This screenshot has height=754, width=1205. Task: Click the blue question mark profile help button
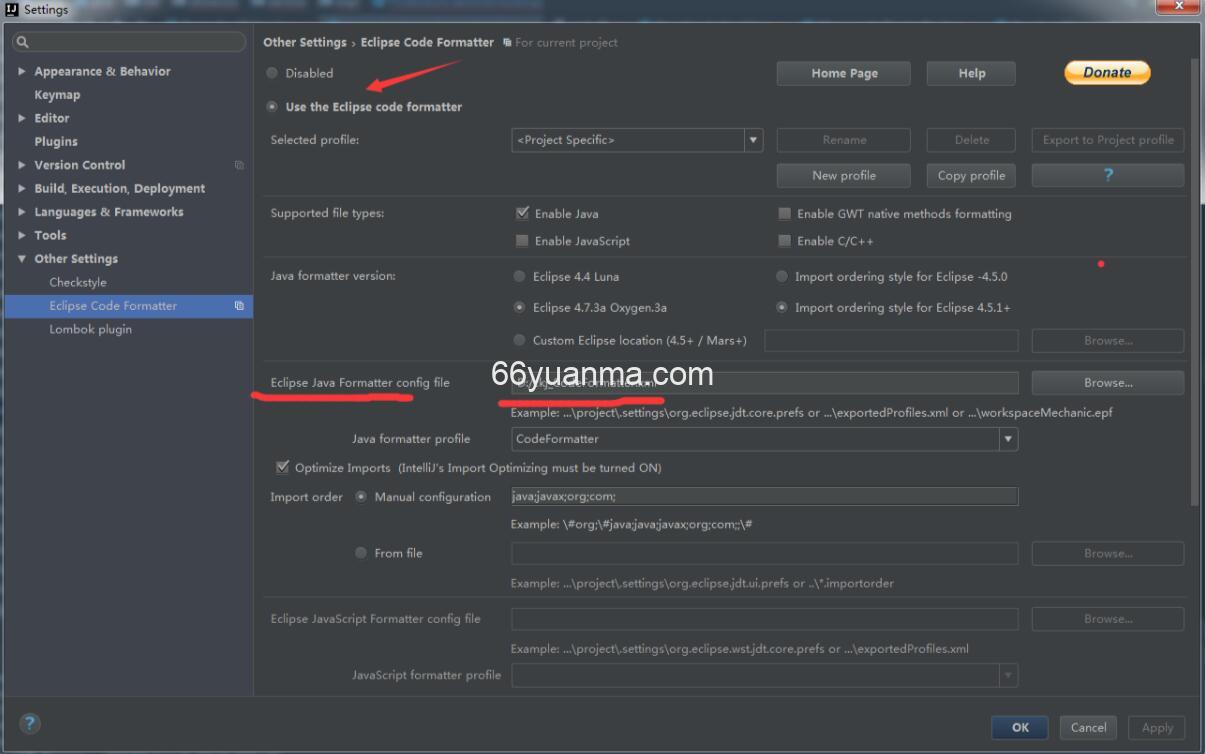pyautogui.click(x=1107, y=175)
